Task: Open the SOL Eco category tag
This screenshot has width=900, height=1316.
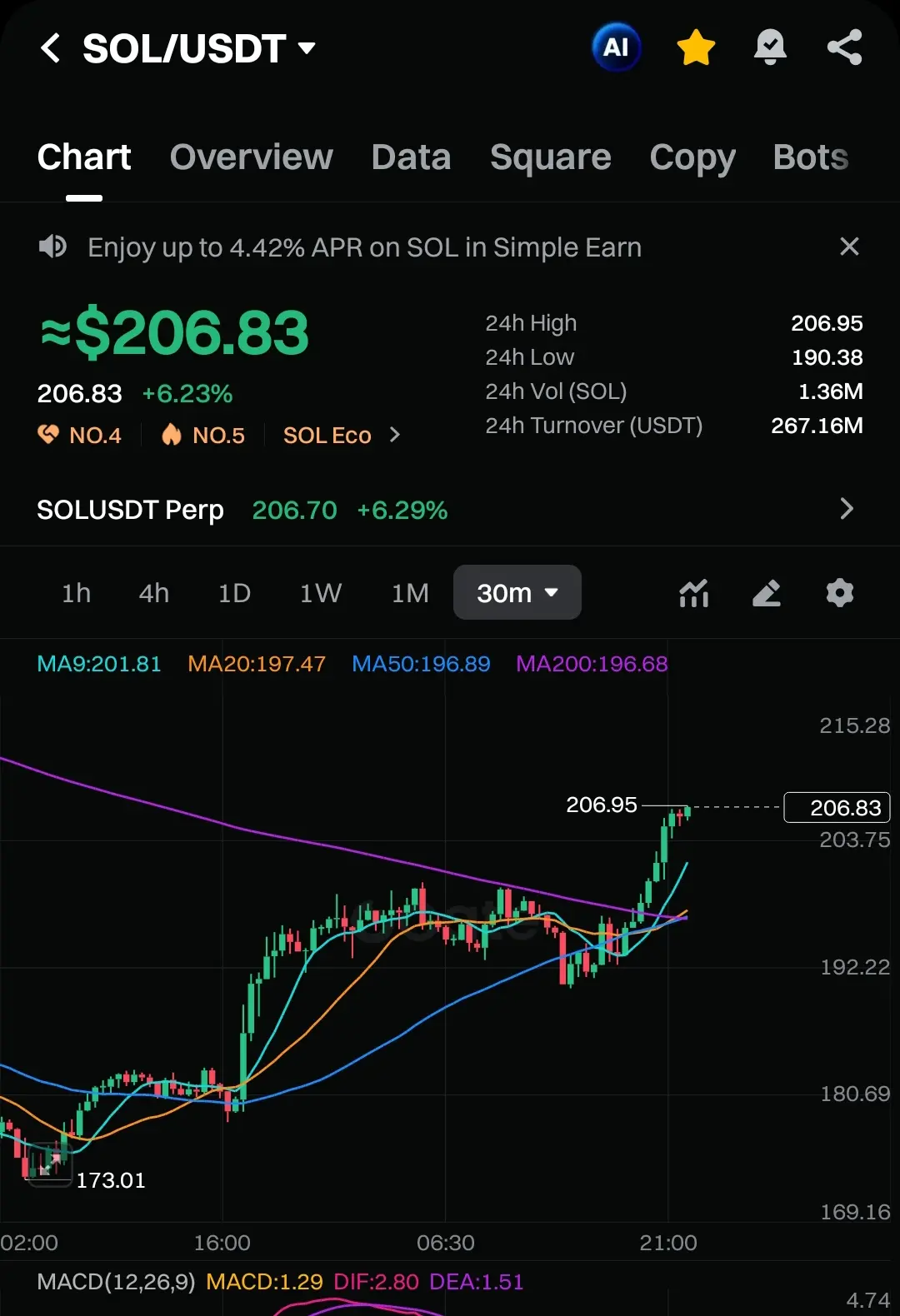Action: coord(327,436)
